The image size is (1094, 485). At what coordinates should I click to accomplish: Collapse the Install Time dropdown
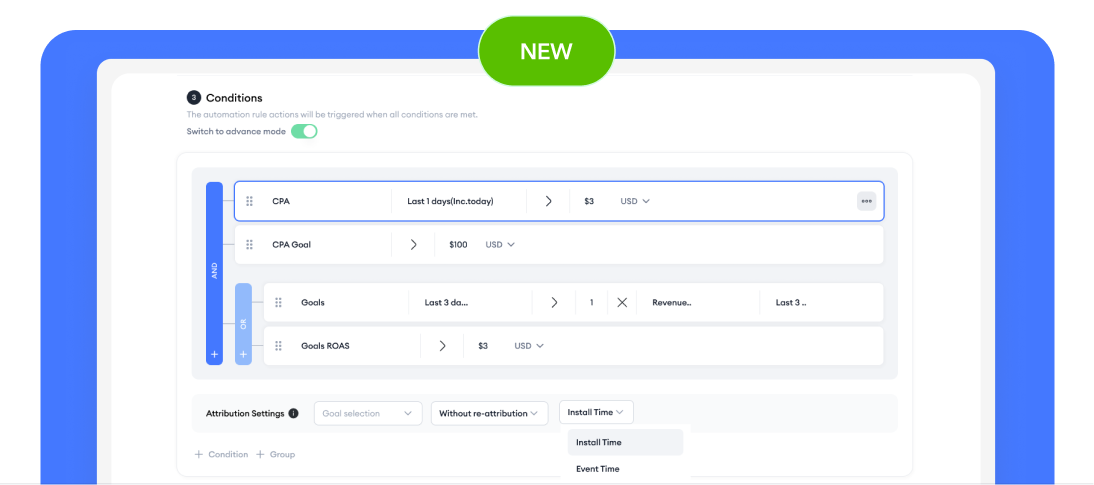(596, 412)
